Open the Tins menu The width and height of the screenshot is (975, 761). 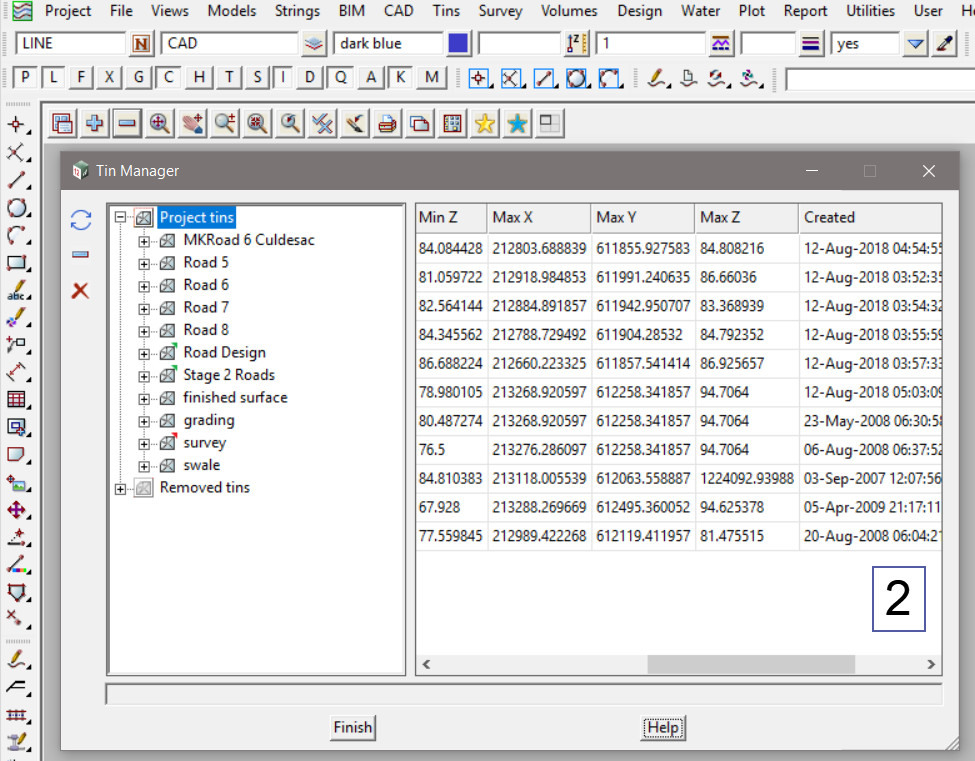446,11
